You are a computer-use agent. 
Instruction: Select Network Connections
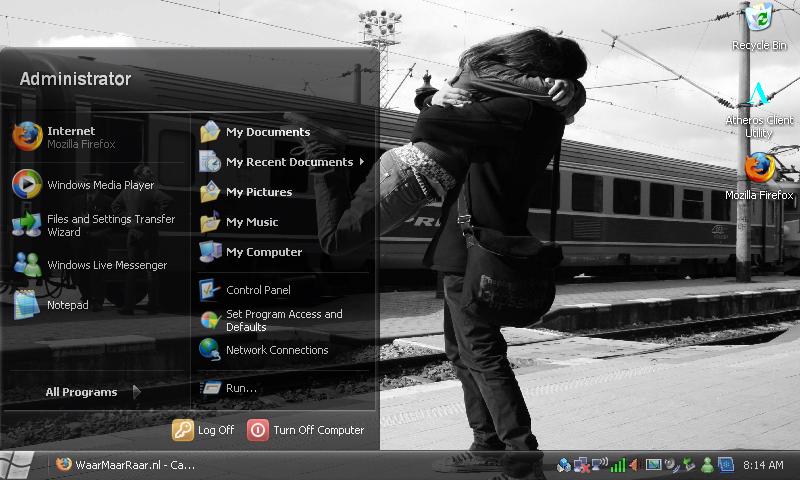(x=275, y=350)
